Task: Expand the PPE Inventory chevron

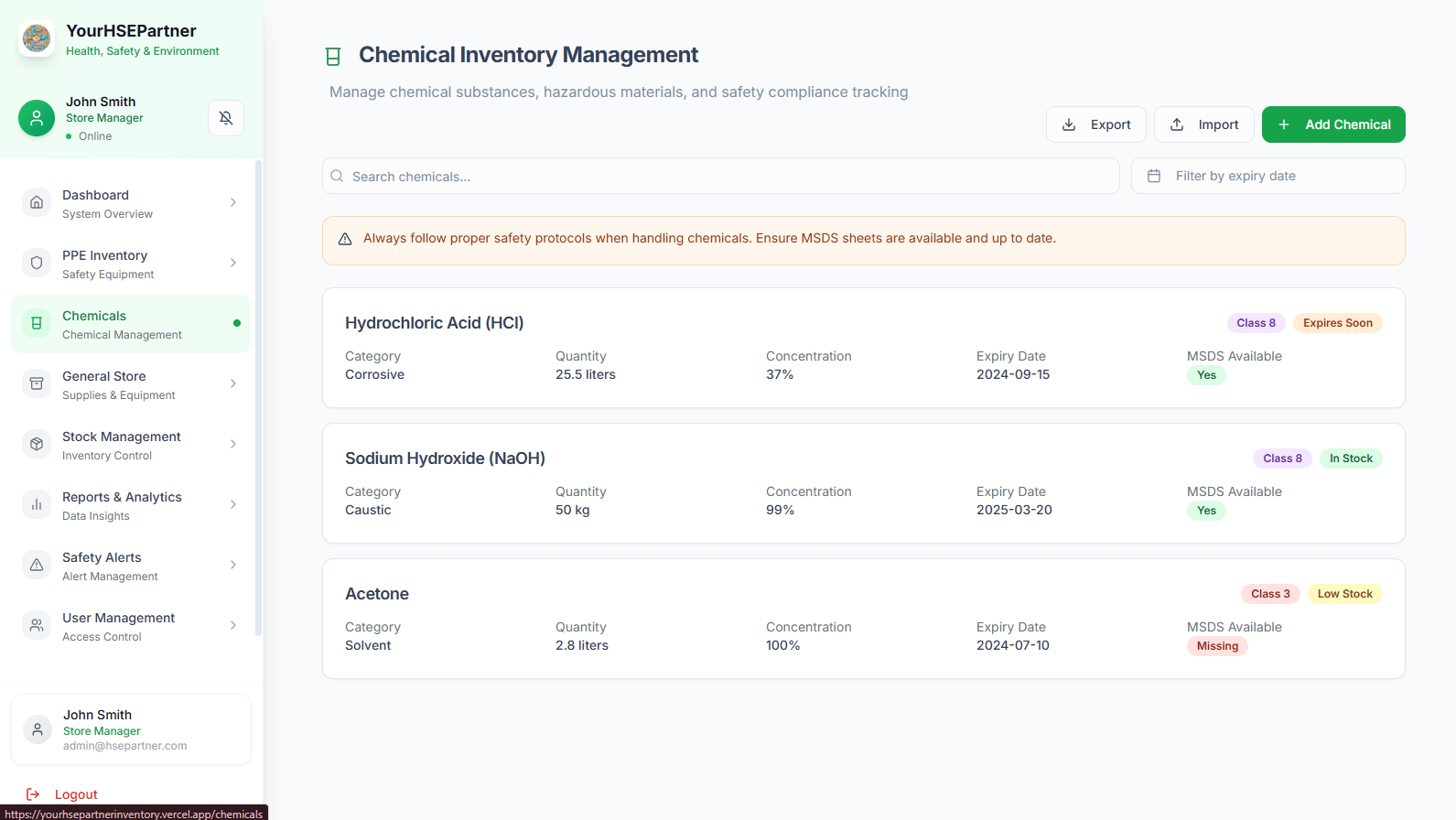Action: pyautogui.click(x=233, y=263)
